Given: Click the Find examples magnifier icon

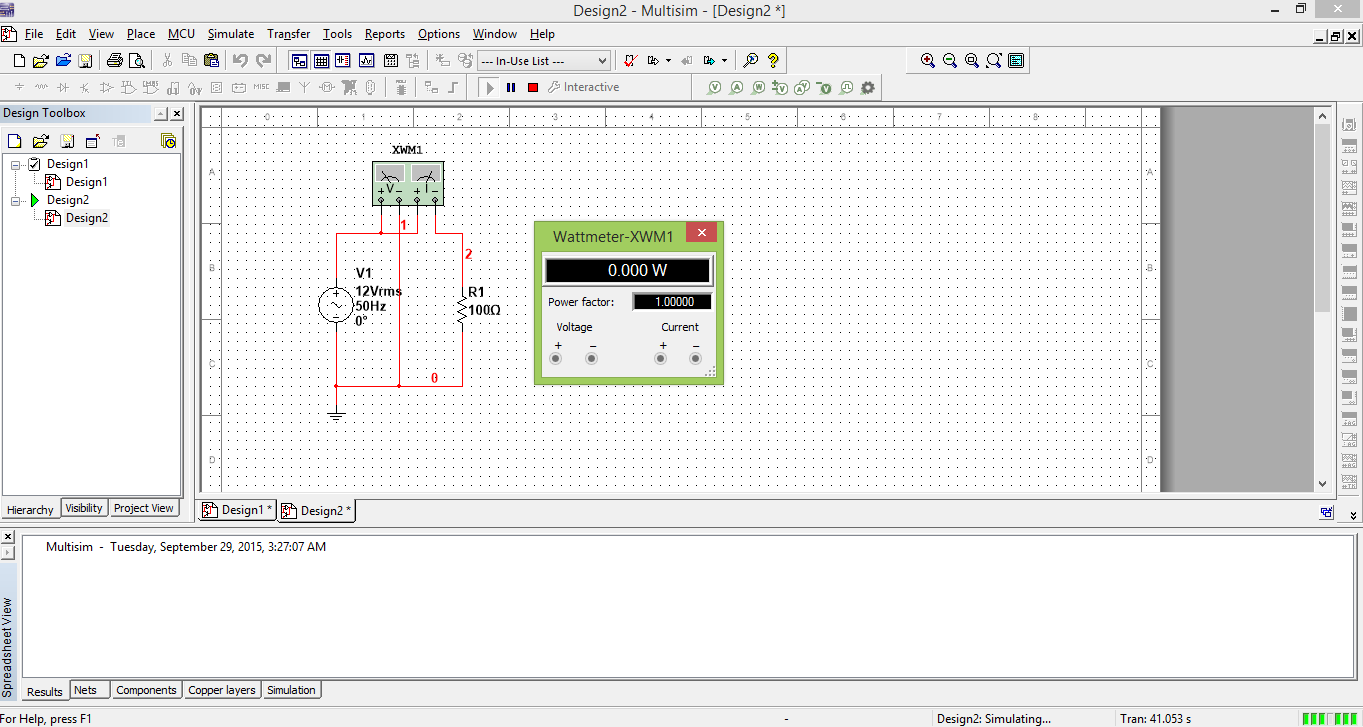Looking at the screenshot, I should coord(751,61).
